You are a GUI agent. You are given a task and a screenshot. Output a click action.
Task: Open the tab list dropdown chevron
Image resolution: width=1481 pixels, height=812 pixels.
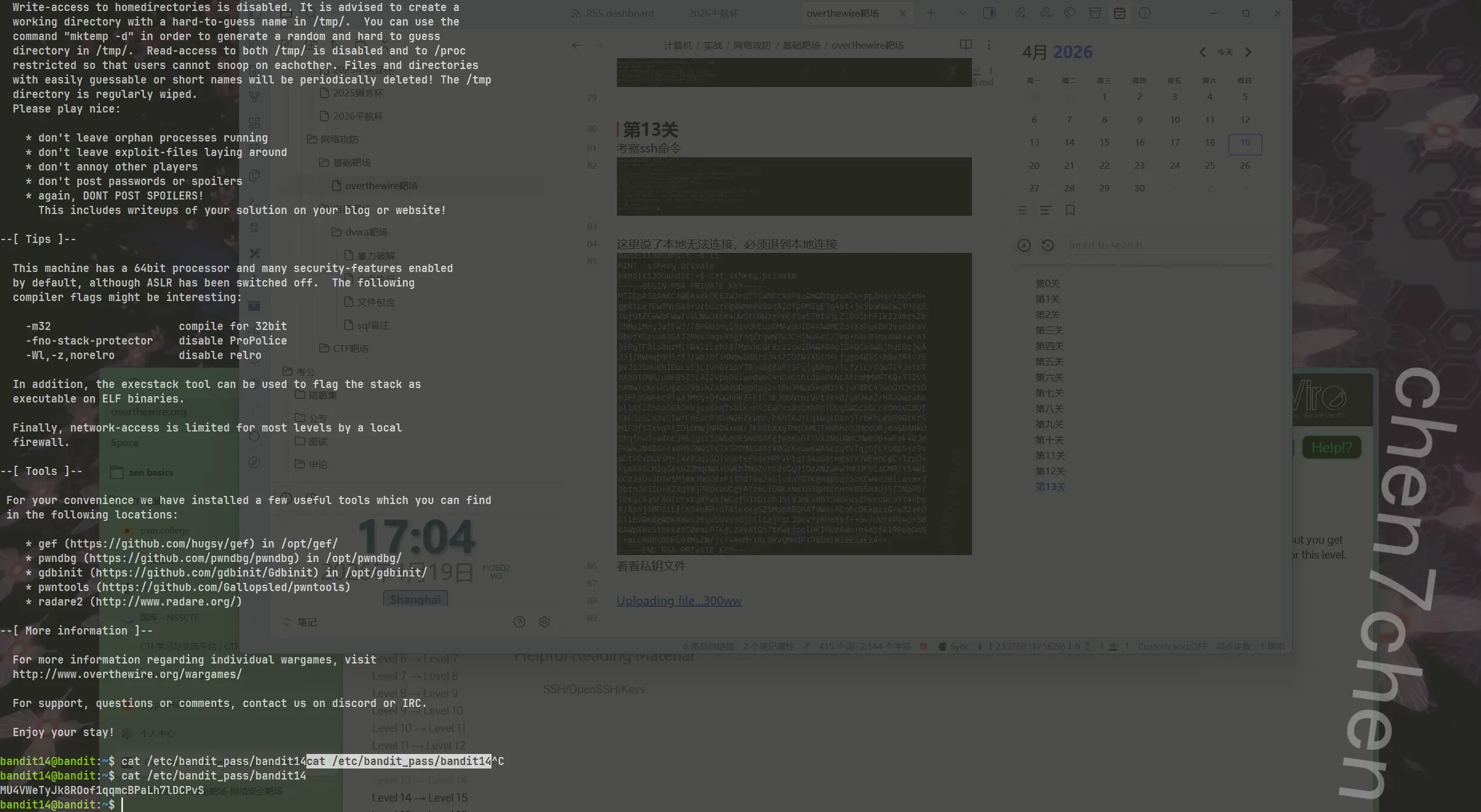[962, 13]
